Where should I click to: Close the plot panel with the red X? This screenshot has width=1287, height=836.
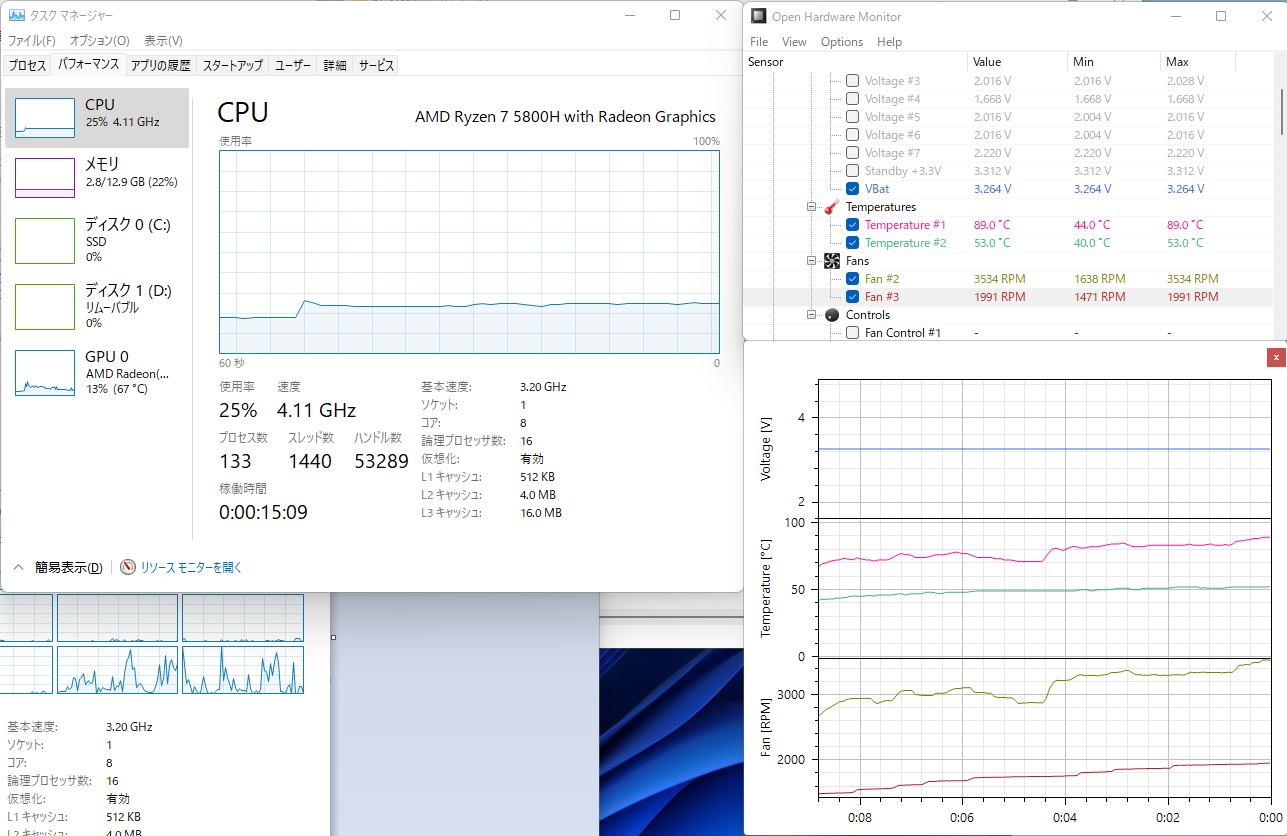pos(1275,357)
